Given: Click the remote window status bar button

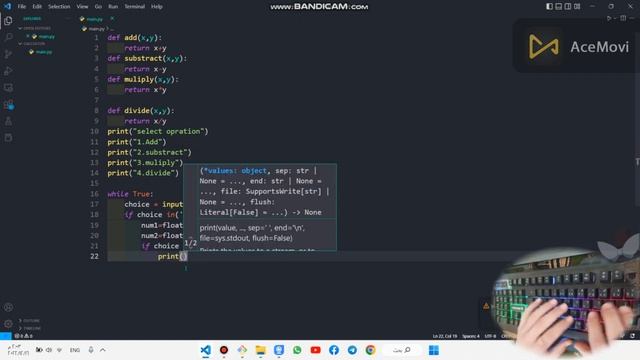Looking at the screenshot, I should pos(6,336).
